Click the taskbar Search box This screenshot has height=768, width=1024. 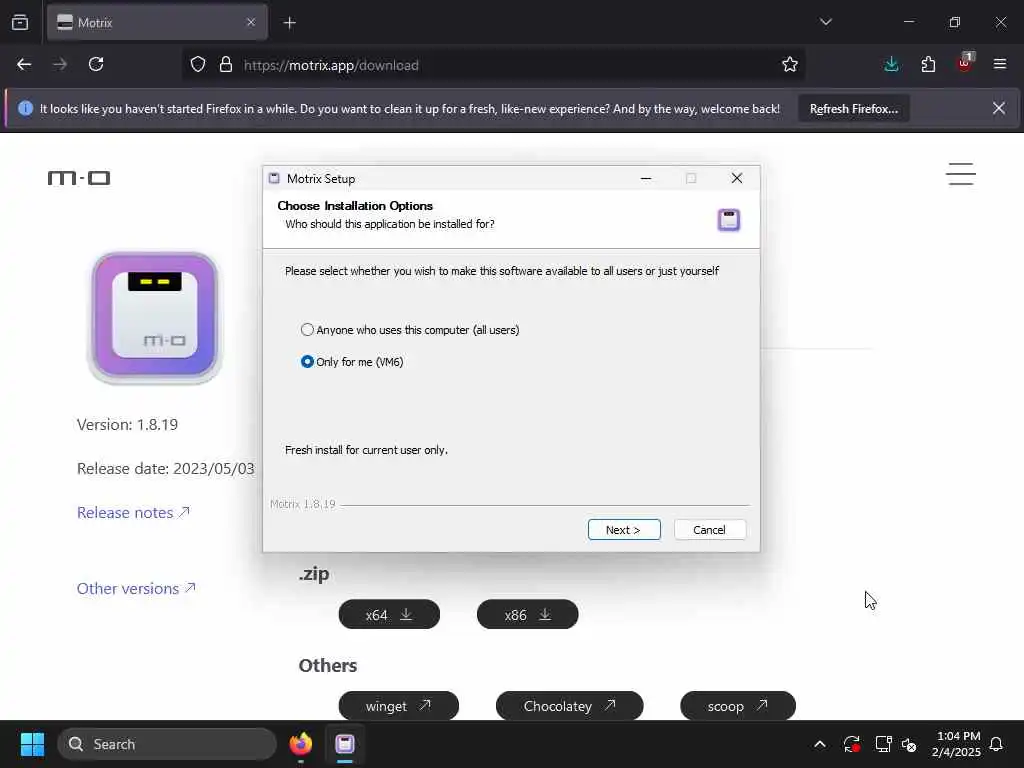click(x=167, y=744)
